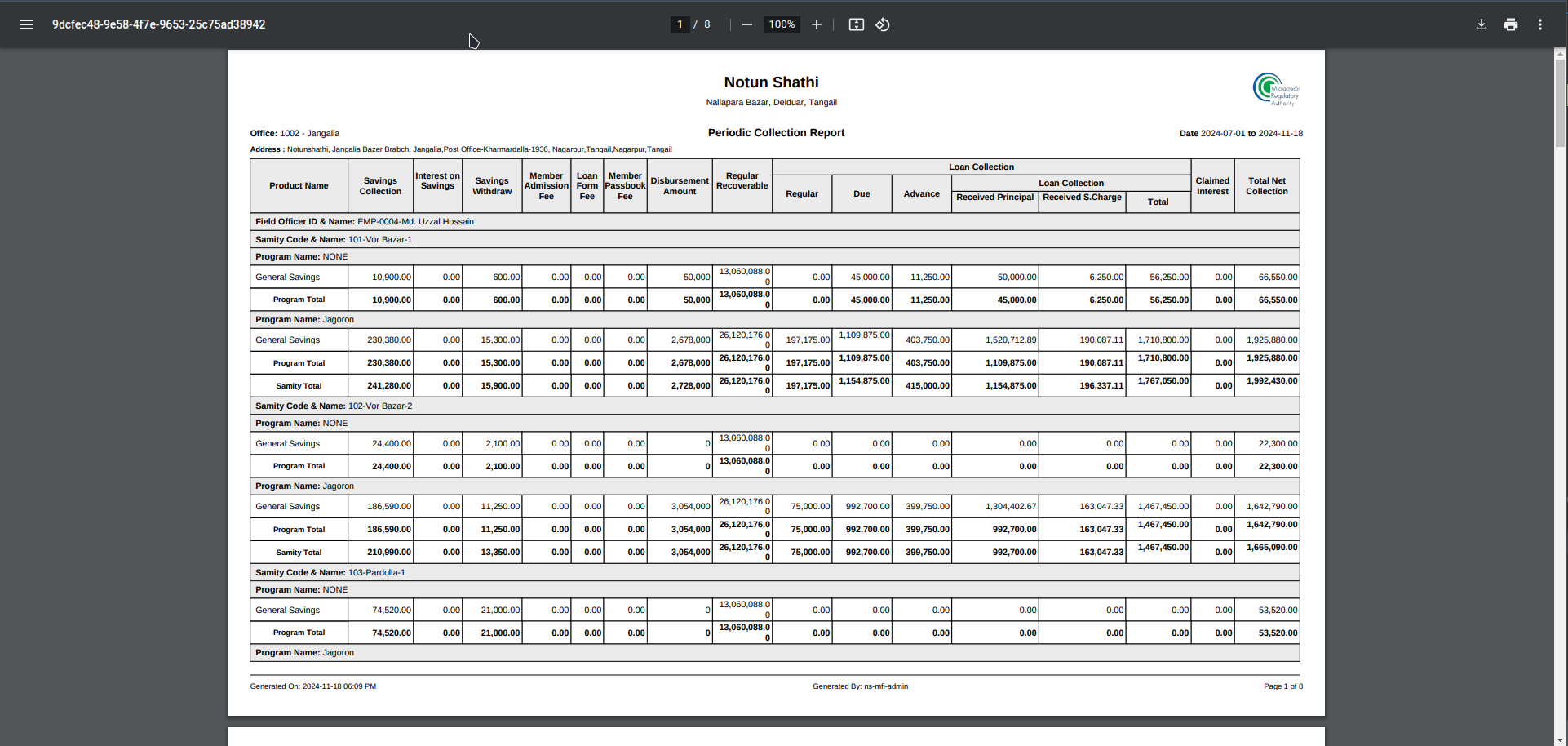Viewport: 1568px width, 746px height.
Task: Click the Member Passbook Fee header
Action: pos(625,186)
